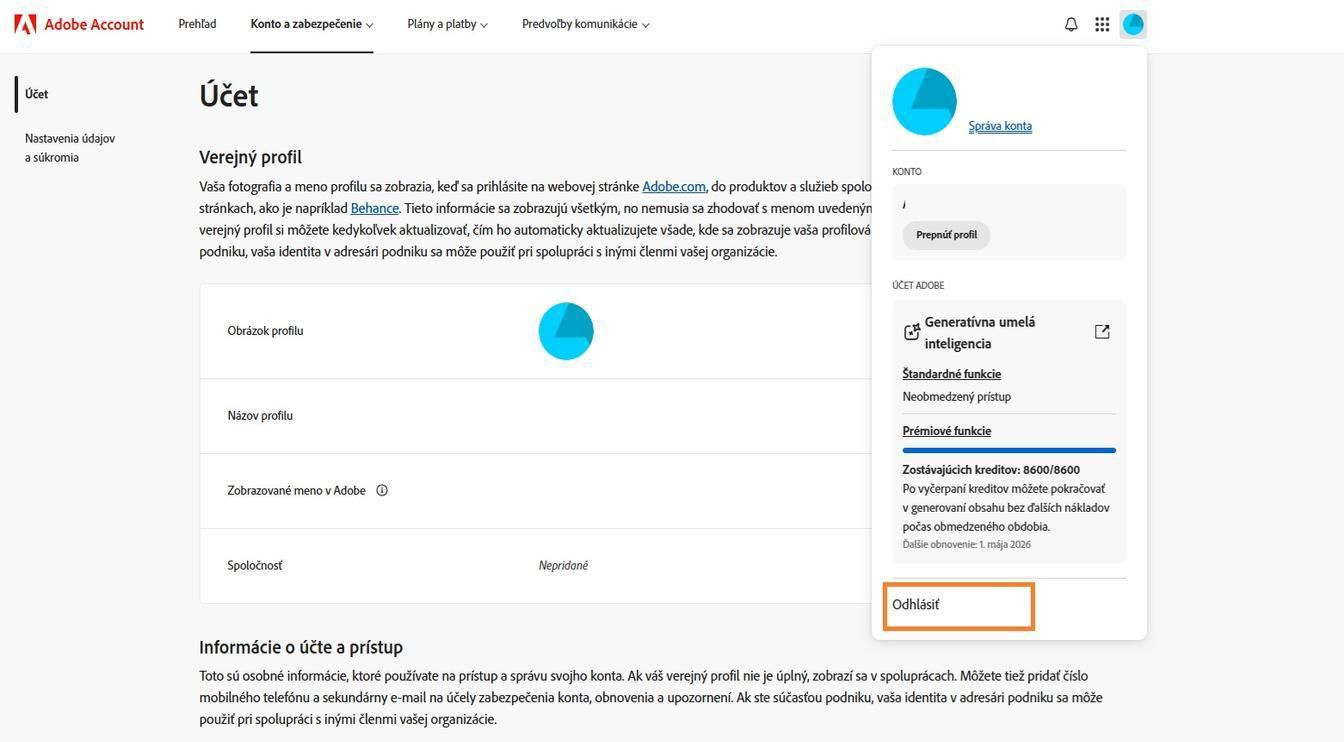
Task: Click the Verejný profil heading
Action: pos(250,157)
